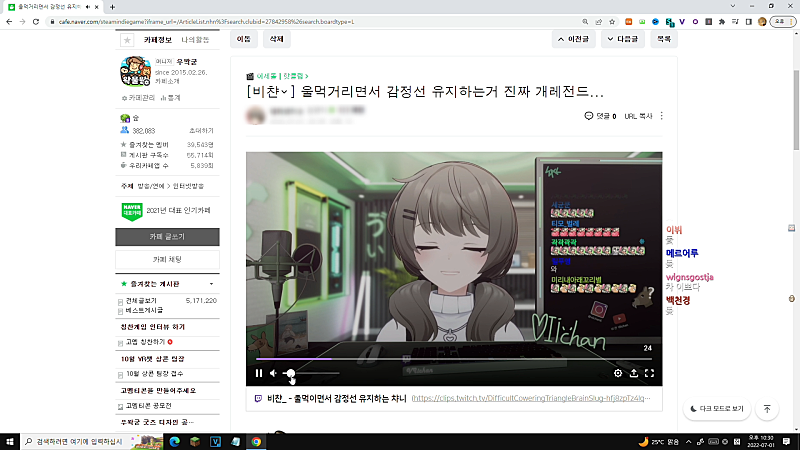Open the 카페 채팅 button
The image size is (800, 450).
167,260
